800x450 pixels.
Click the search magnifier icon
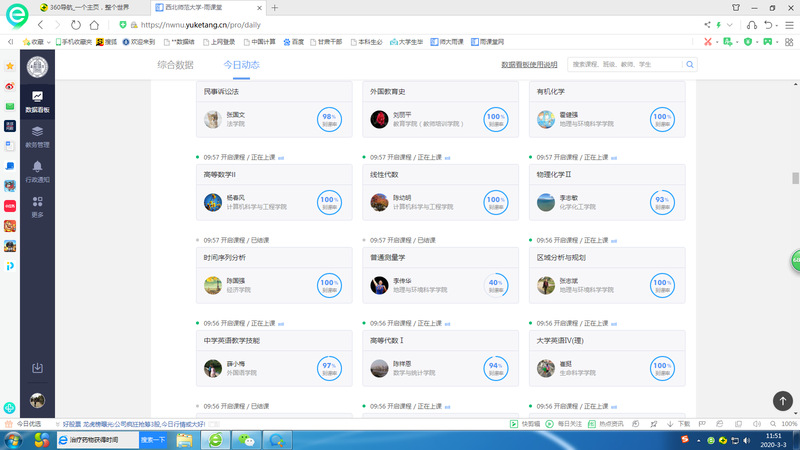pyautogui.click(x=690, y=65)
